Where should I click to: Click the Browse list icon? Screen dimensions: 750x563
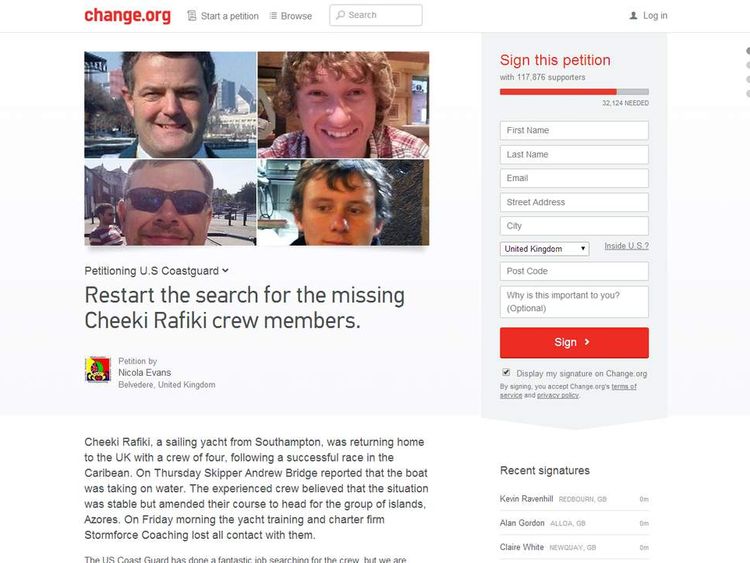(x=273, y=16)
